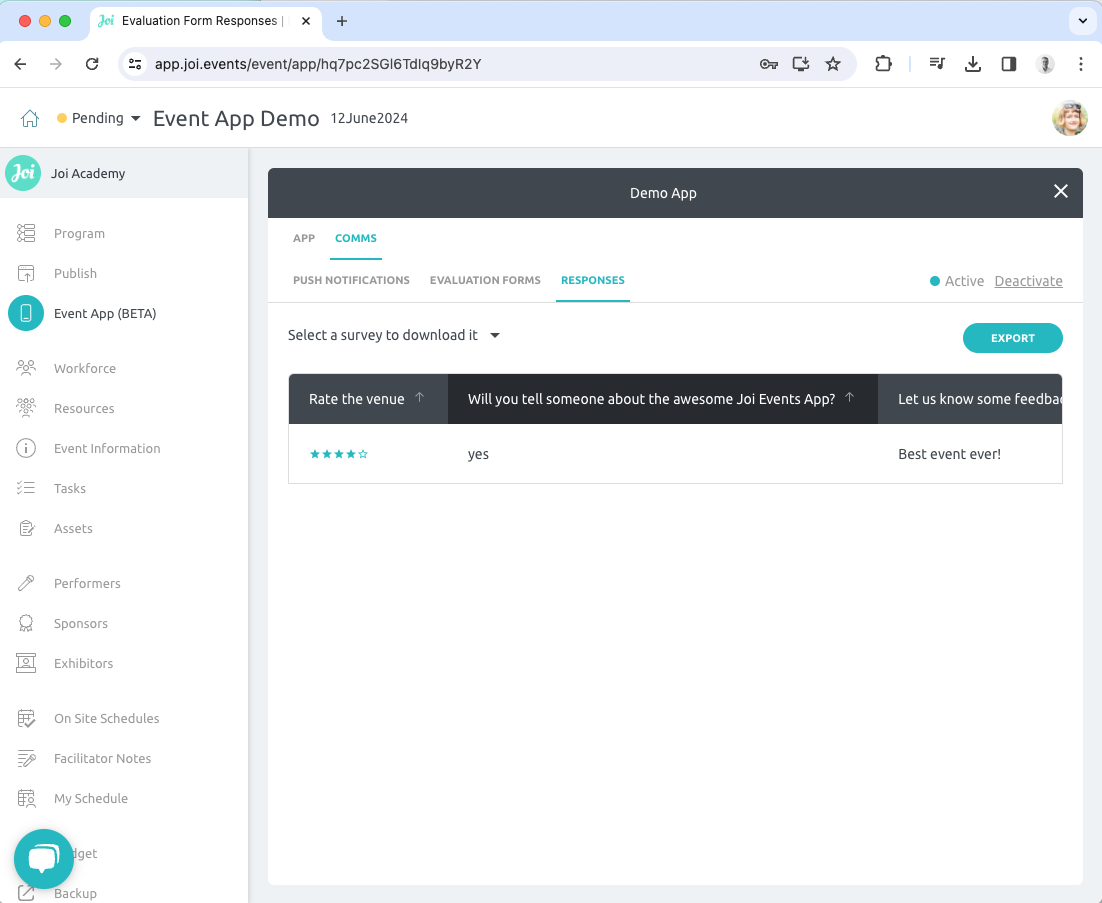Image resolution: width=1102 pixels, height=903 pixels.
Task: Click the EXPORT button
Action: [1012, 338]
